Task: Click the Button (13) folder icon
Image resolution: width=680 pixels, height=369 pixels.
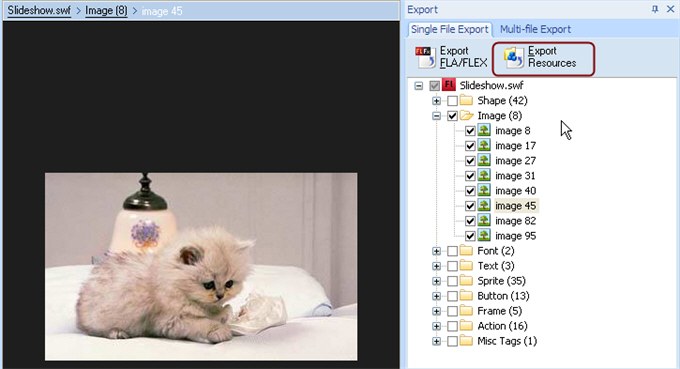Action: [466, 296]
